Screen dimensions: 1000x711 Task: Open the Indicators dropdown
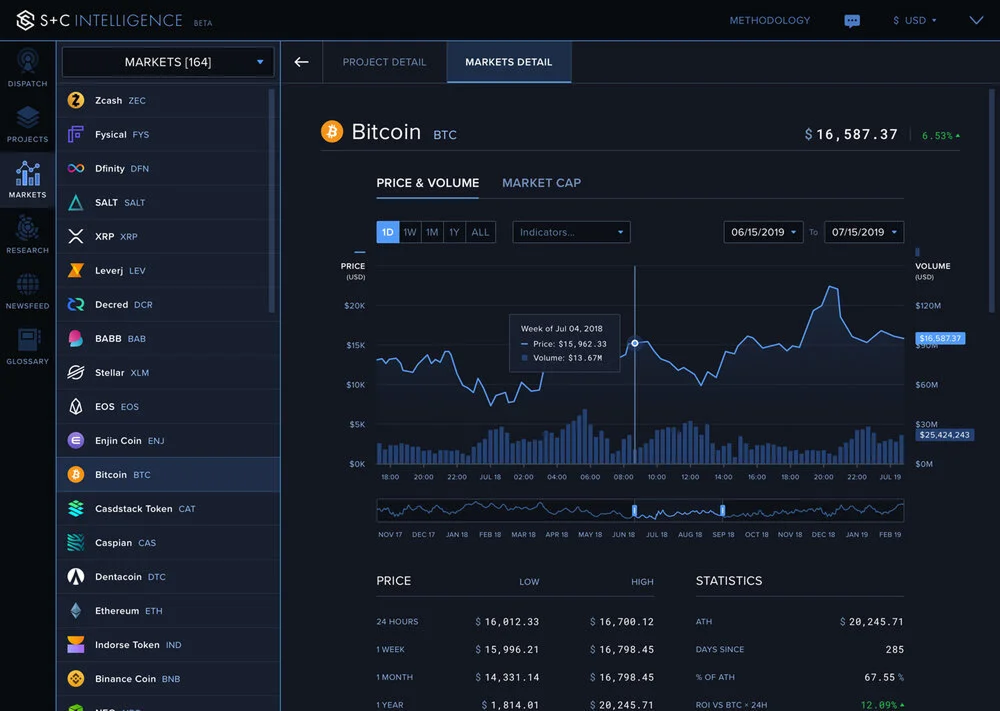(571, 232)
